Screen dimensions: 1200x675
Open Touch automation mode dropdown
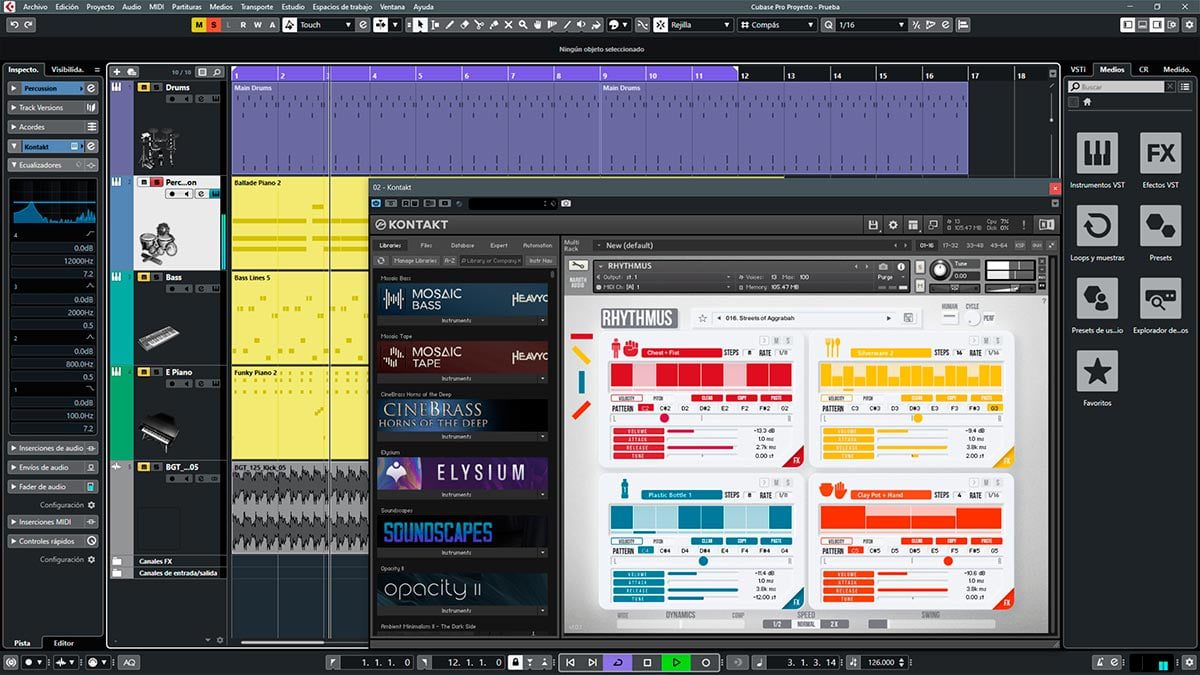pos(326,24)
